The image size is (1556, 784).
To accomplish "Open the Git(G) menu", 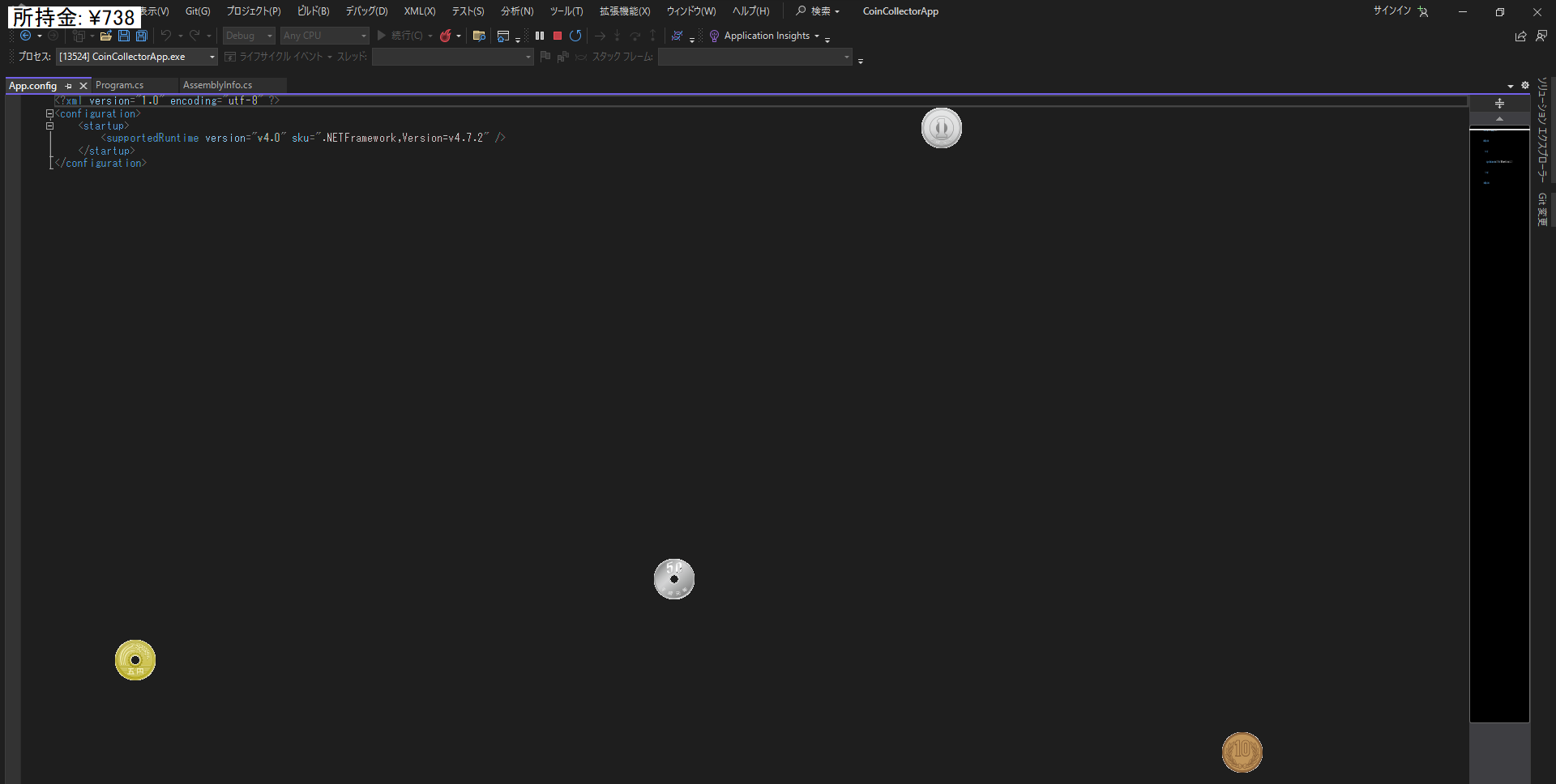I will pos(198,11).
